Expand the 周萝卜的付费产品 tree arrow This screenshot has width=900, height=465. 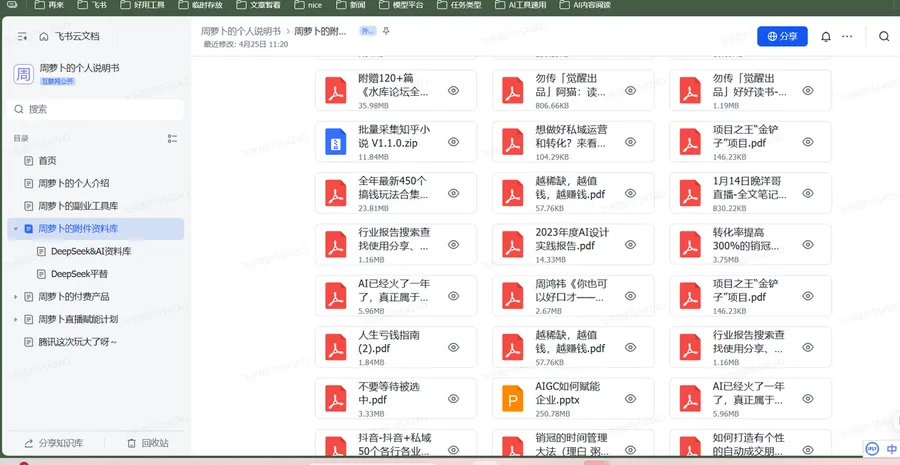pyautogui.click(x=15, y=297)
